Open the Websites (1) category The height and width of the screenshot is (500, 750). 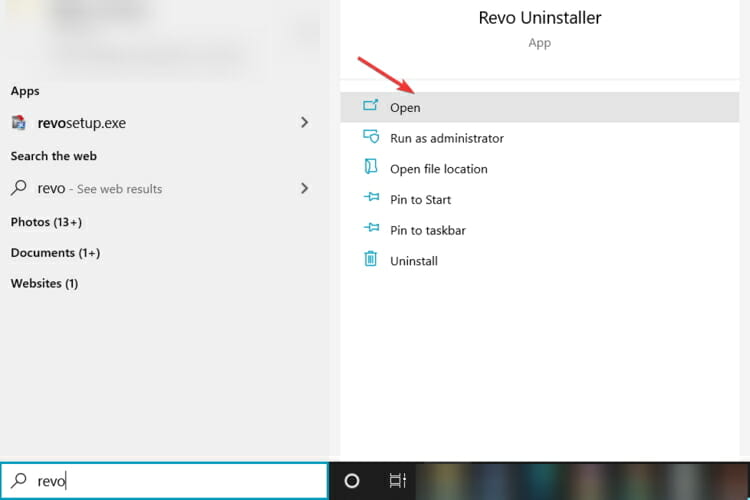(44, 283)
